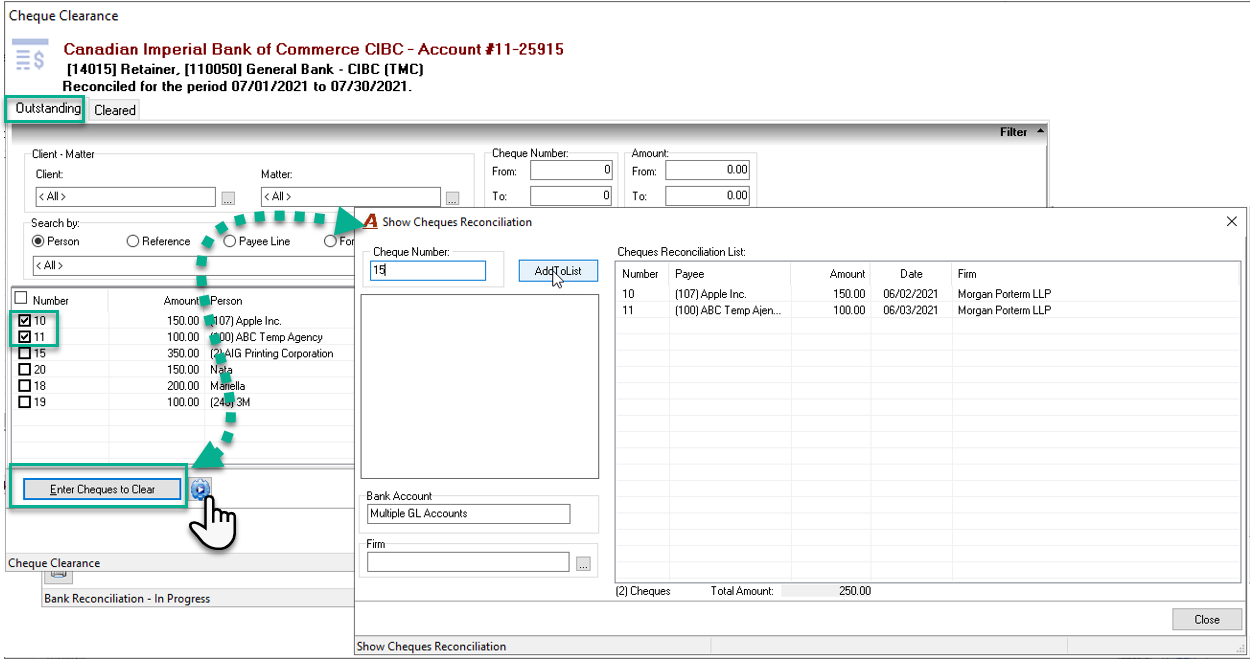Collapse the Filter panel arrow

click(x=1040, y=131)
